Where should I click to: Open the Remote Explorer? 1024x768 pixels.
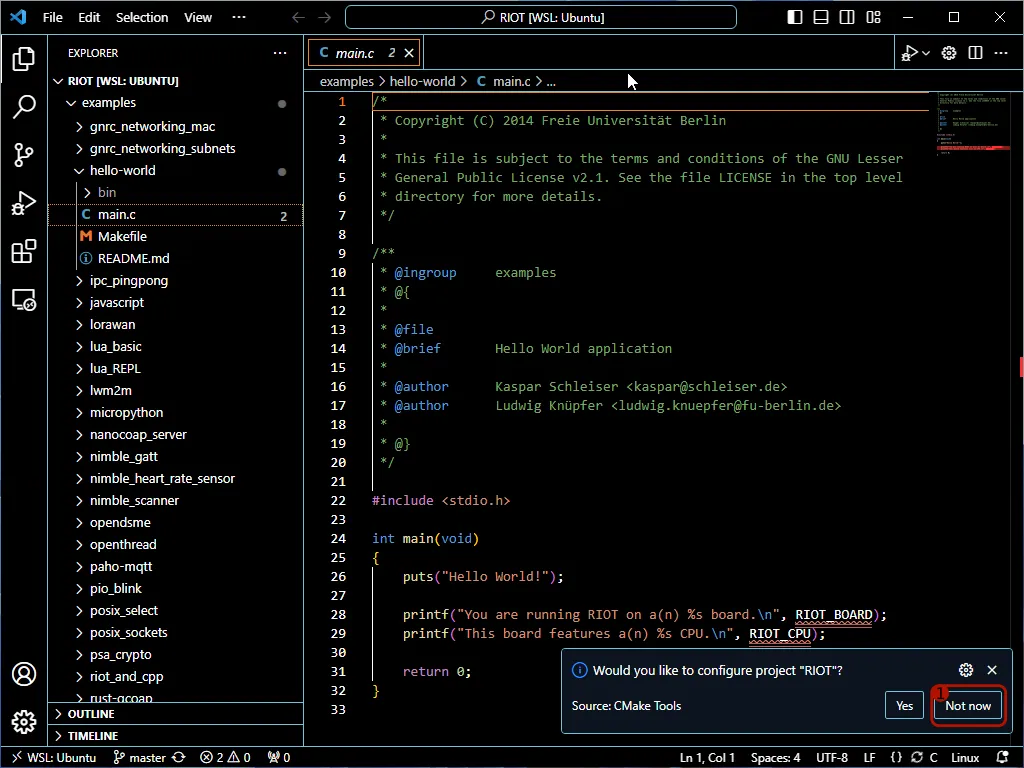pyautogui.click(x=24, y=299)
